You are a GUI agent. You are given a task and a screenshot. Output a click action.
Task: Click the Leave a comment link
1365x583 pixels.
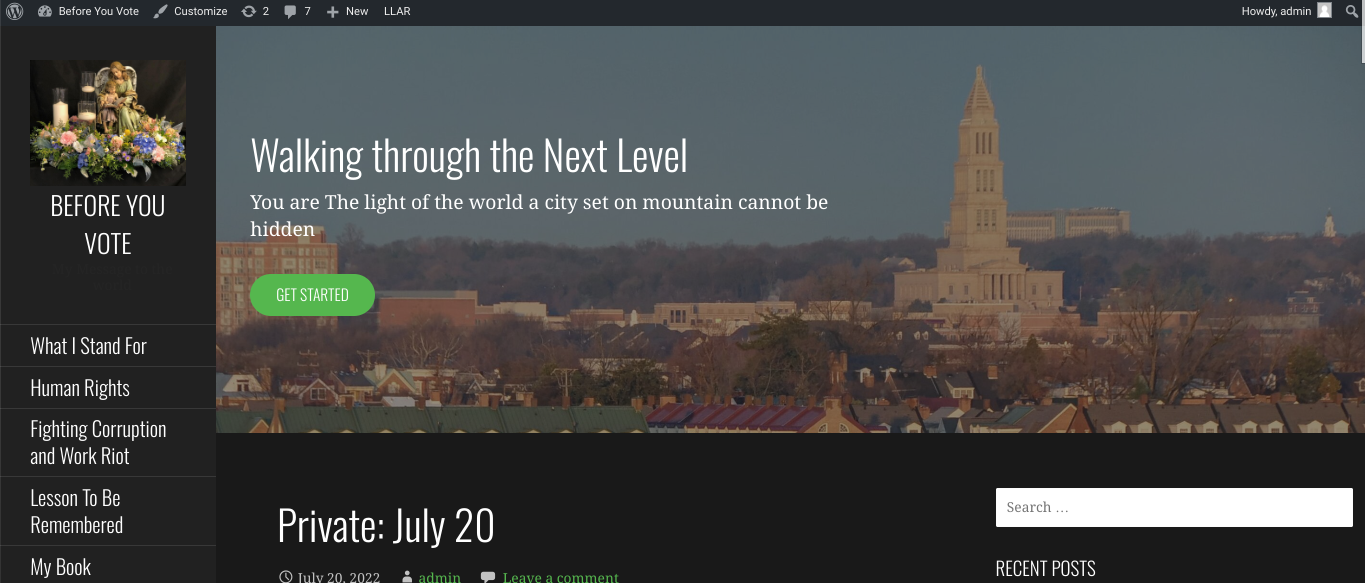pyautogui.click(x=561, y=577)
